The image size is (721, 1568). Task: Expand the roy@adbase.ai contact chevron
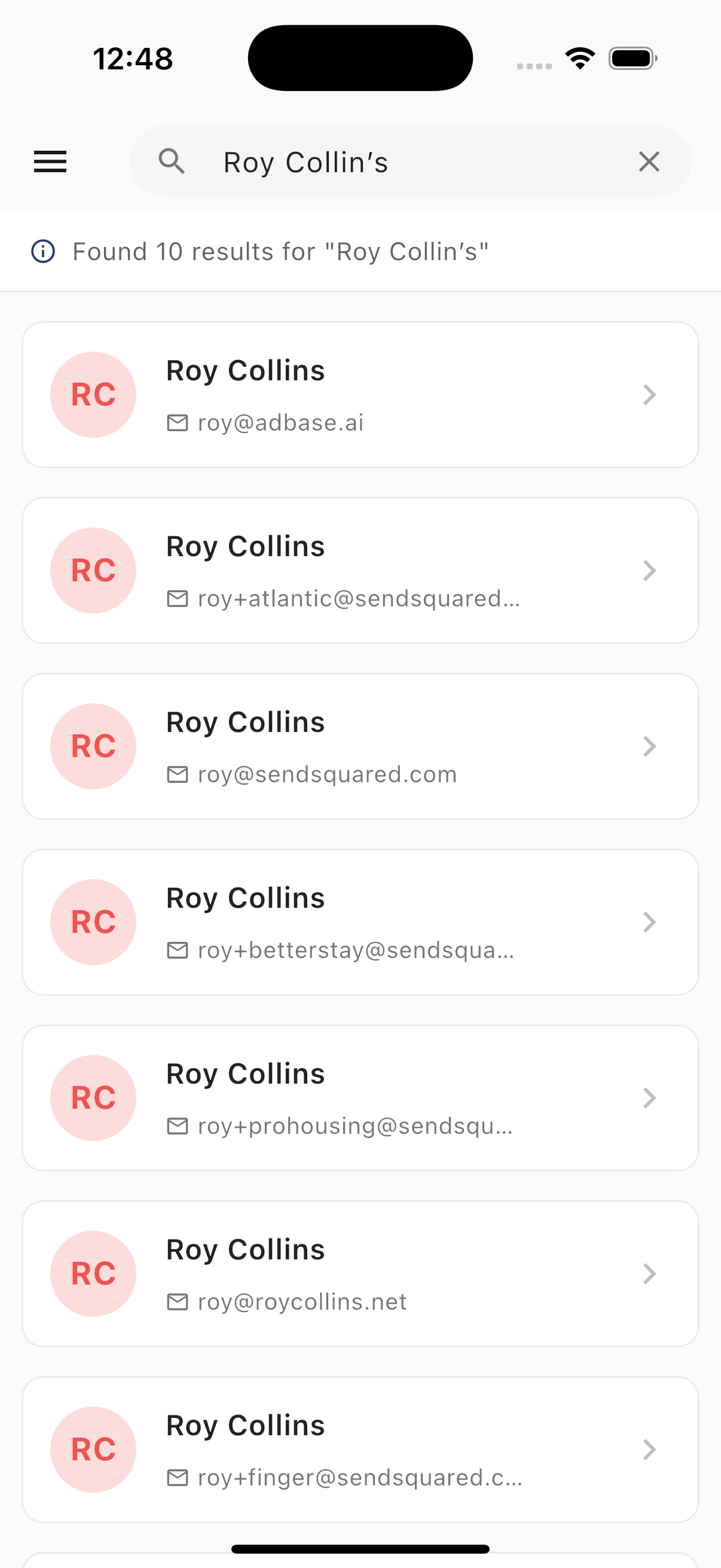click(x=649, y=395)
